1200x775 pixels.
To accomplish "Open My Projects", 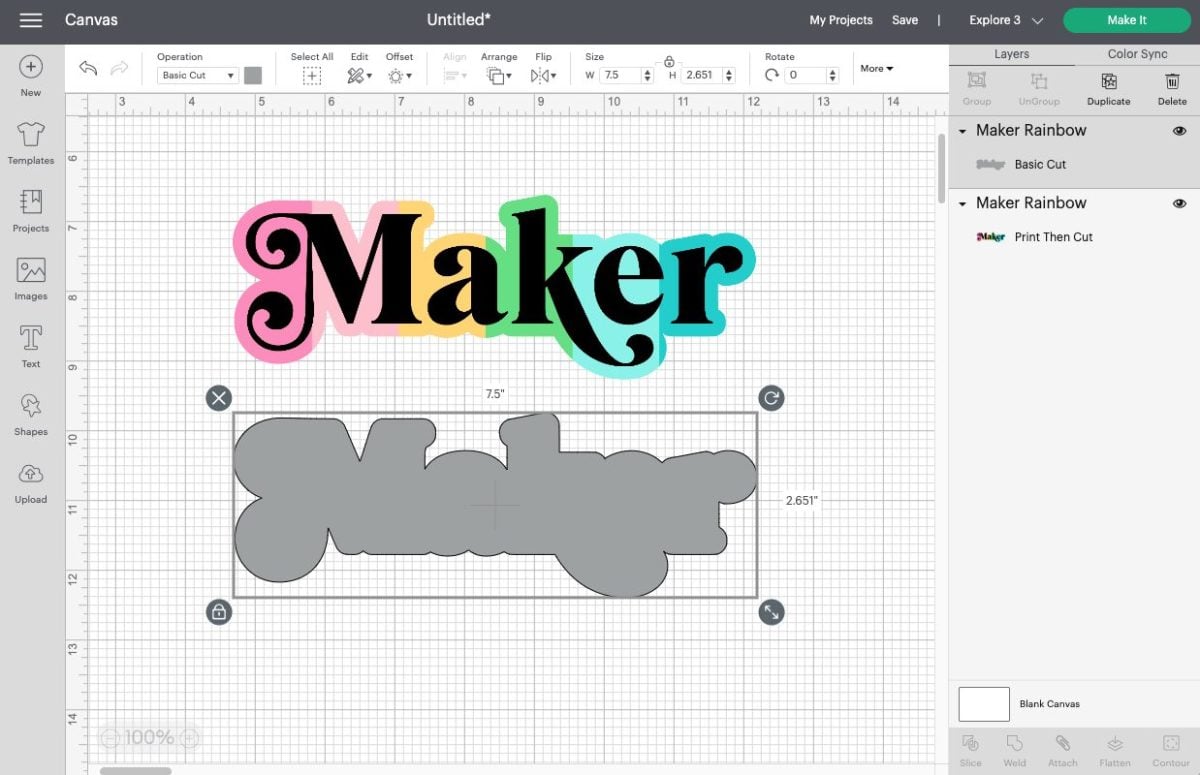I will click(841, 20).
